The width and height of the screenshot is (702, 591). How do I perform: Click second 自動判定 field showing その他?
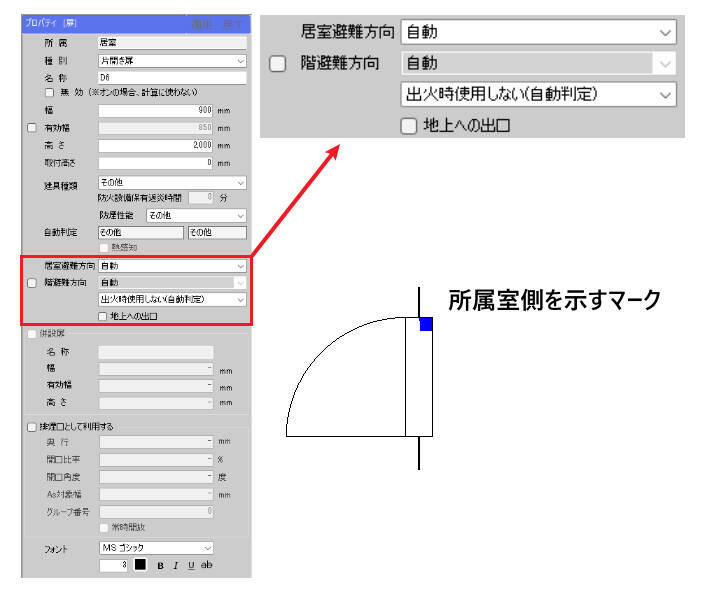coord(218,233)
